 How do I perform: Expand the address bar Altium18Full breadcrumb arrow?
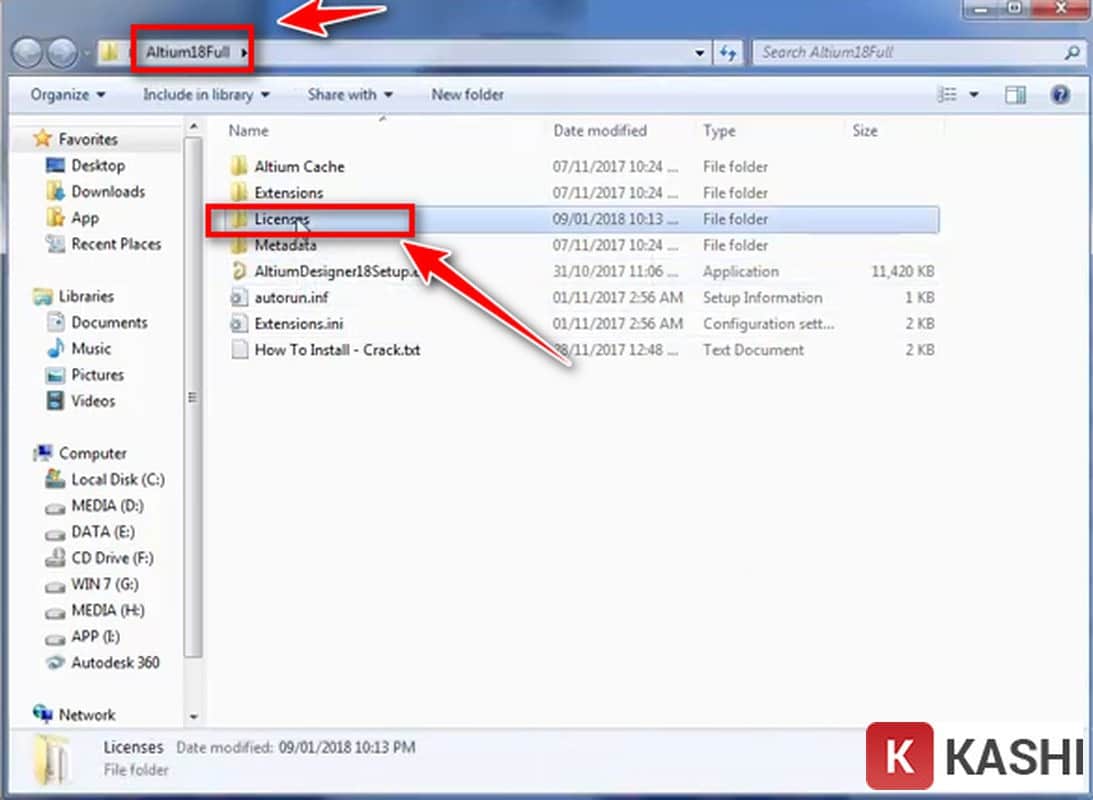pos(243,51)
